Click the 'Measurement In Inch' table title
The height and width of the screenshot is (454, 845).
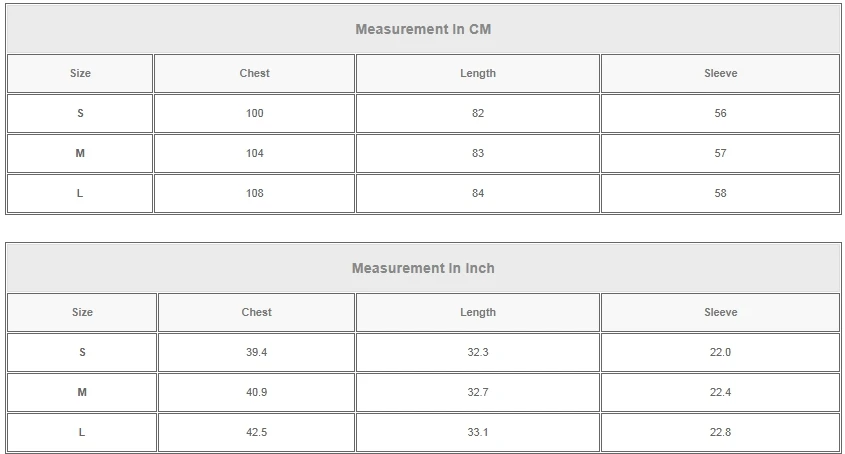(423, 269)
